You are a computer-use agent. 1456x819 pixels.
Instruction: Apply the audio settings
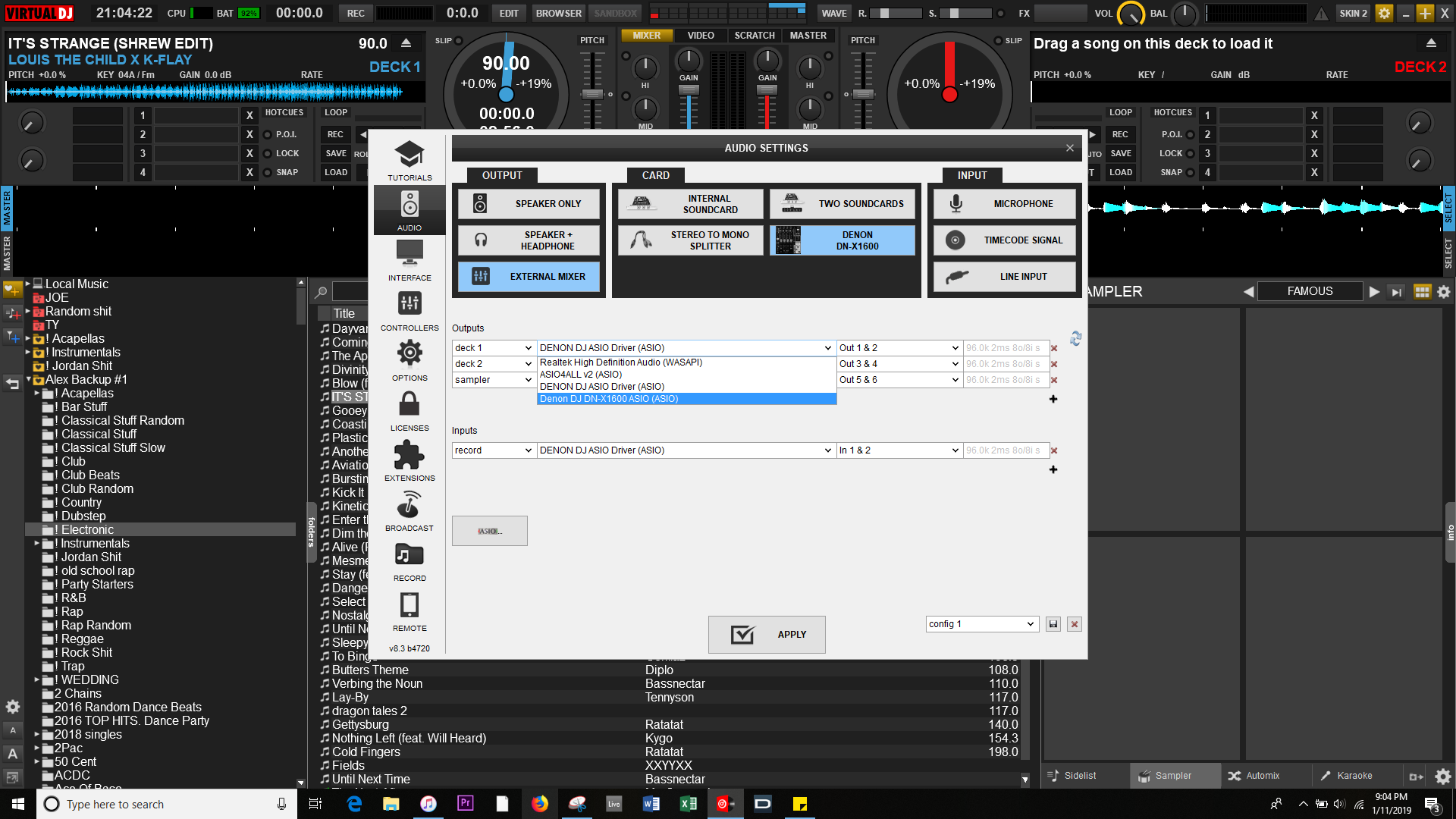tap(767, 635)
